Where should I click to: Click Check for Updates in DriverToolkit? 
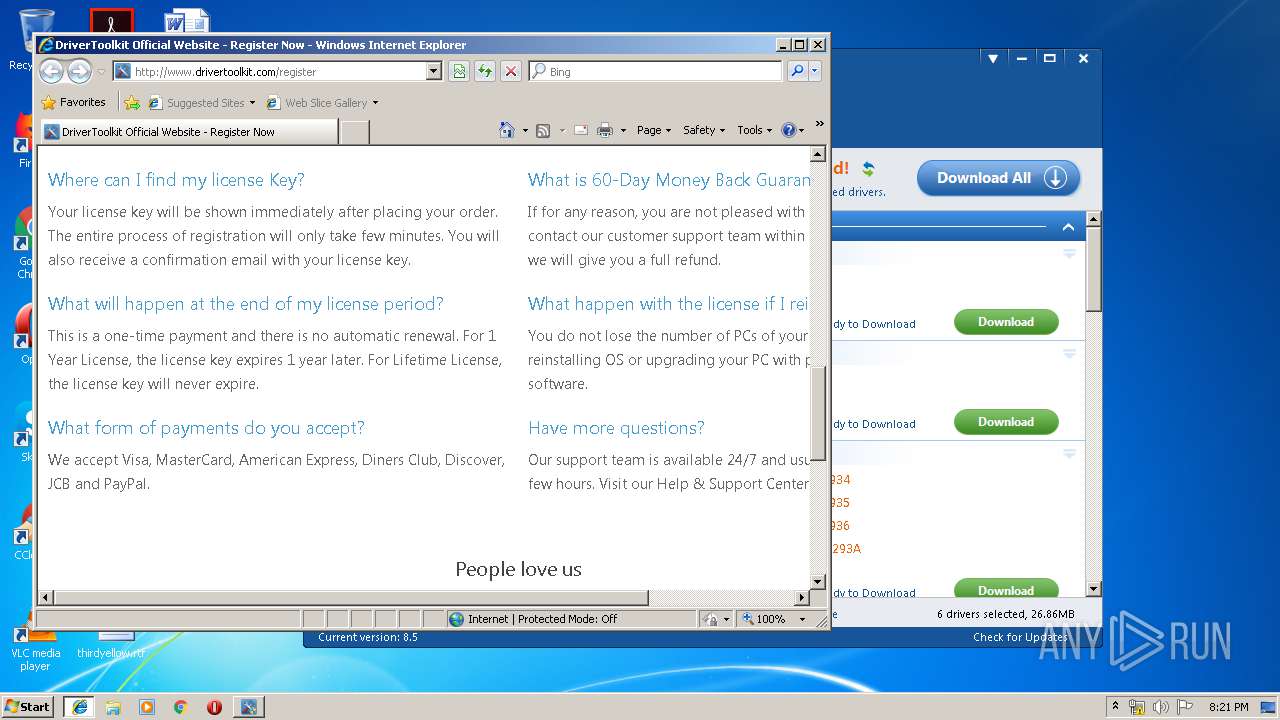point(1020,637)
